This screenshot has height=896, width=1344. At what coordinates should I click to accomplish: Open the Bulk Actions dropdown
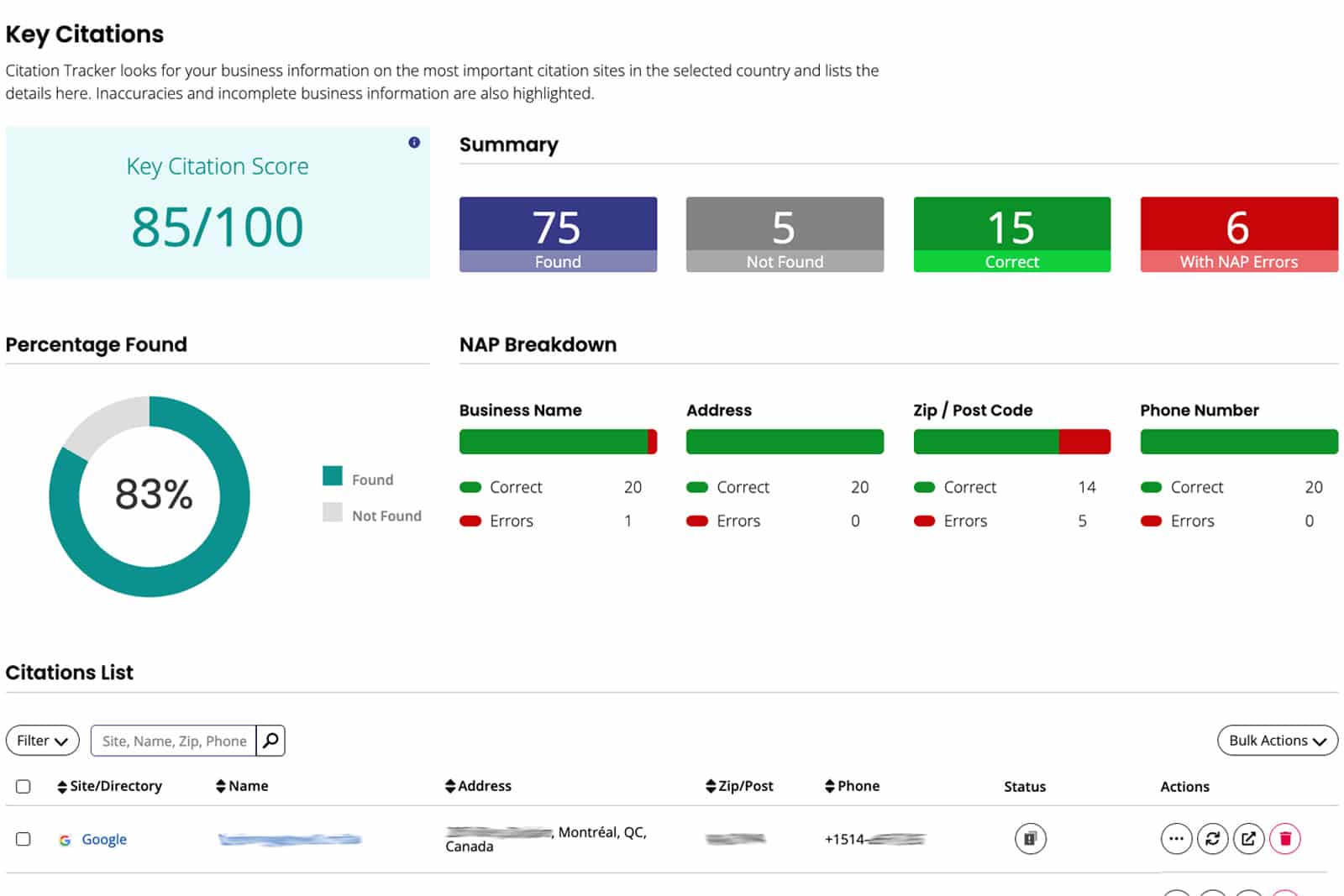point(1277,741)
